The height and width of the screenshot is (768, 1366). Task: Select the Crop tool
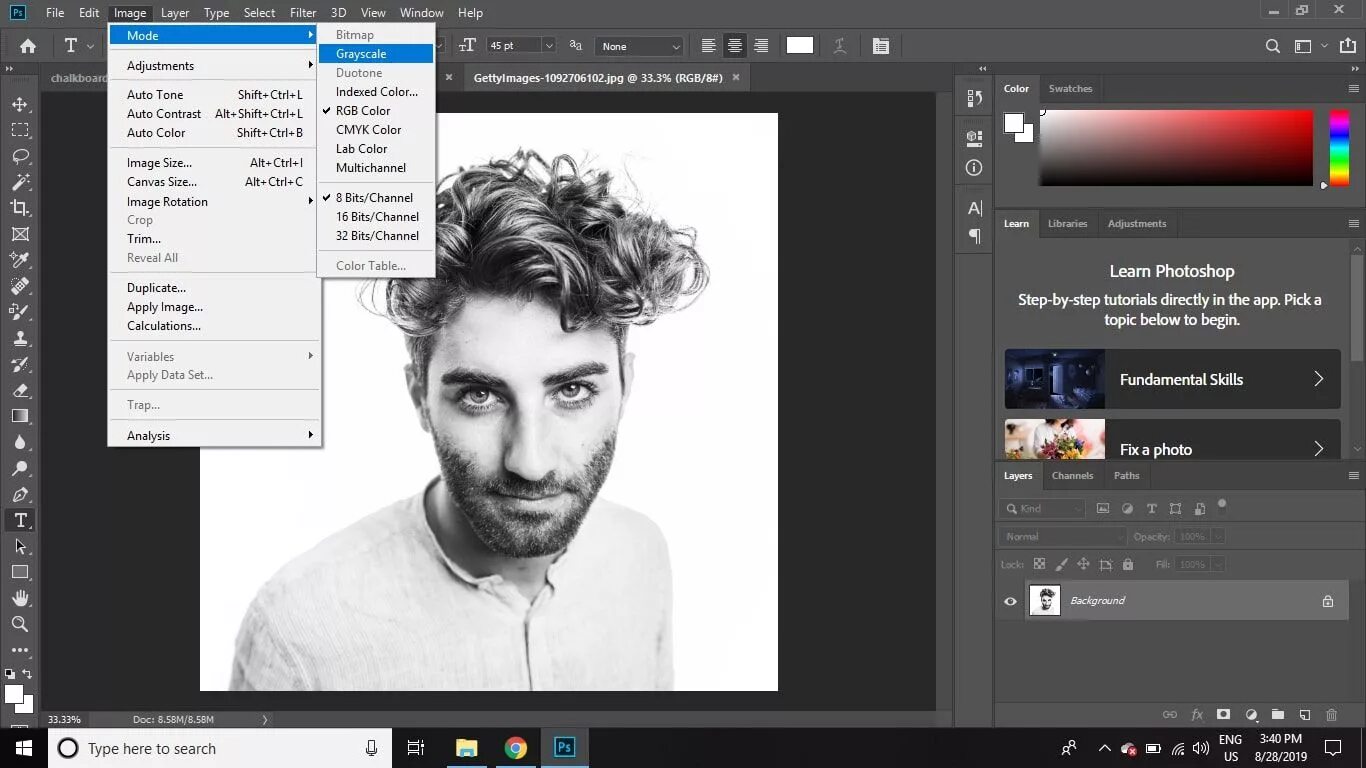point(20,208)
